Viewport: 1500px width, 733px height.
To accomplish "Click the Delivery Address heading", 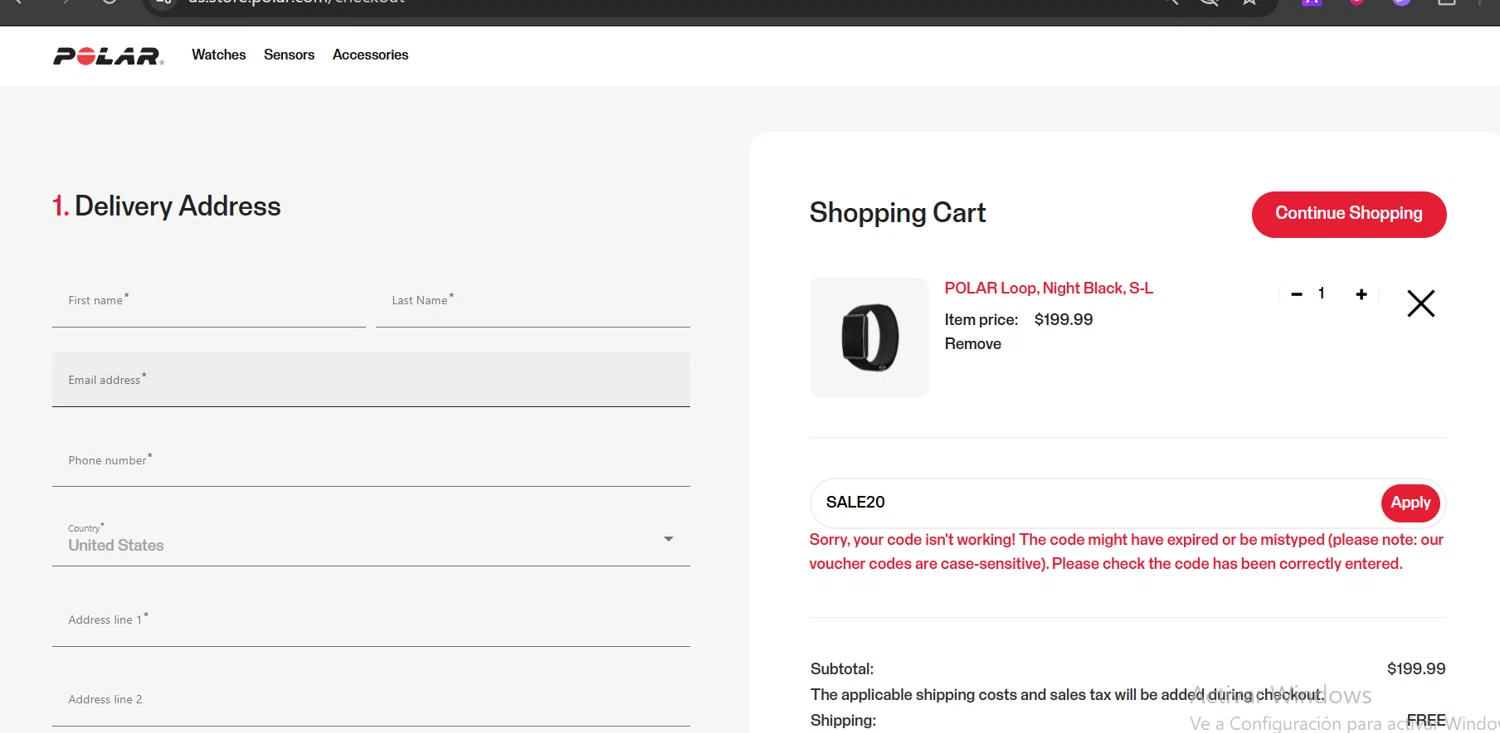I will tap(166, 206).
